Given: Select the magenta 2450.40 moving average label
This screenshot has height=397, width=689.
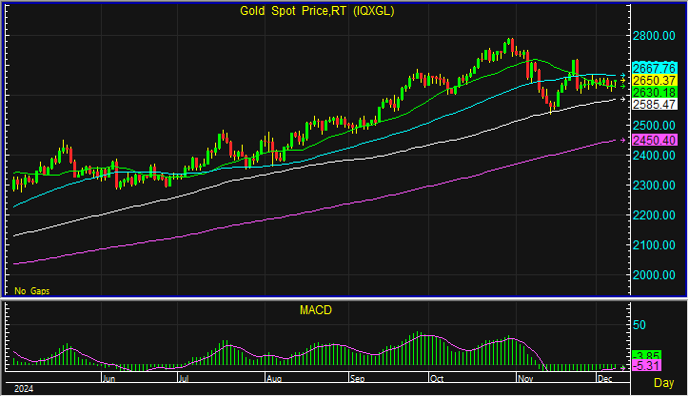Looking at the screenshot, I should [x=654, y=140].
